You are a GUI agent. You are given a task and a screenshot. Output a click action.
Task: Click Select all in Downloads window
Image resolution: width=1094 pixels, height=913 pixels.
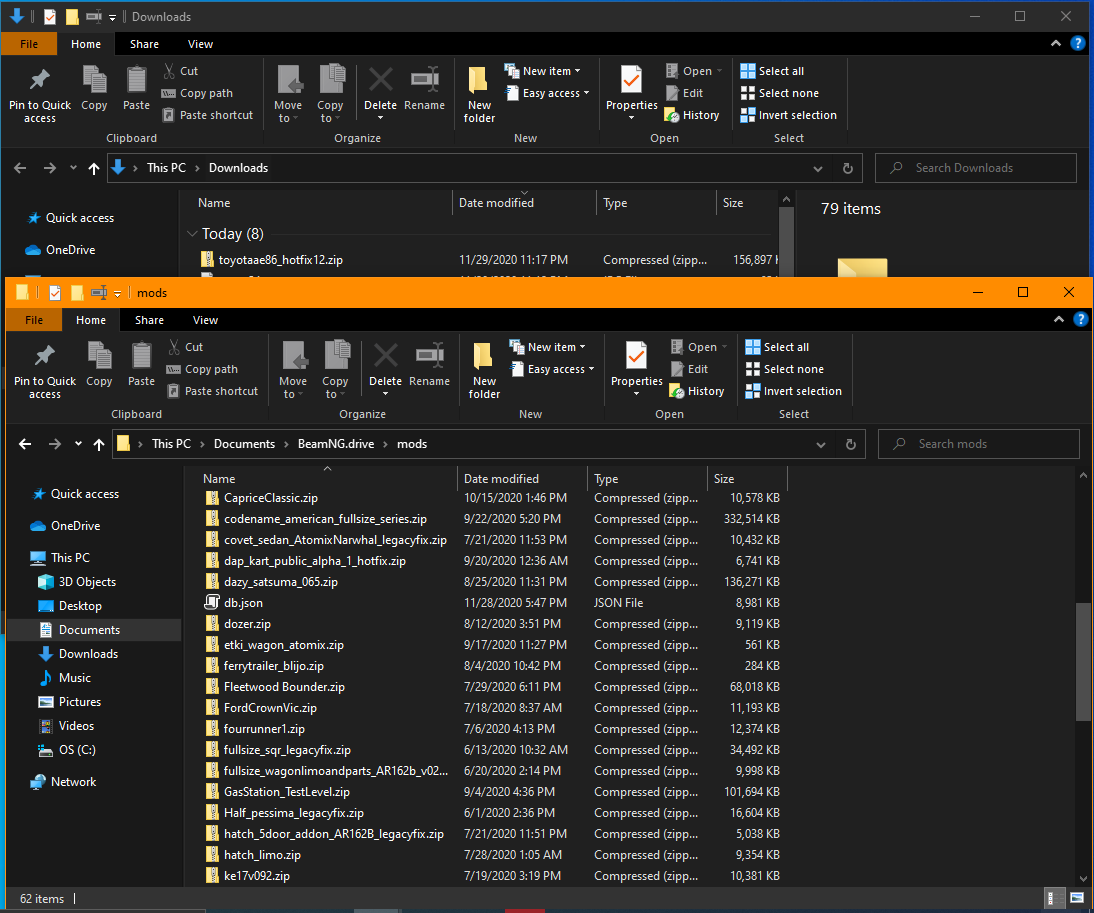(x=773, y=70)
